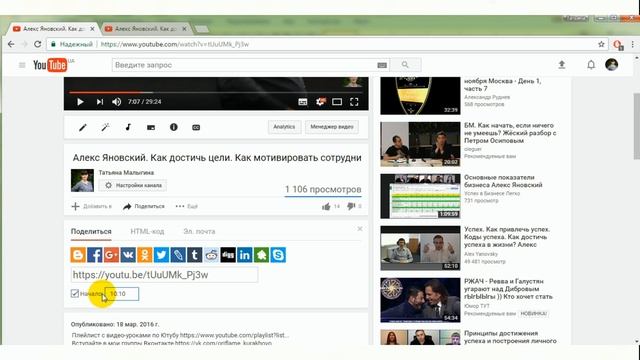The height and width of the screenshot is (360, 640).
Task: Share to Digg
Action: [228, 255]
